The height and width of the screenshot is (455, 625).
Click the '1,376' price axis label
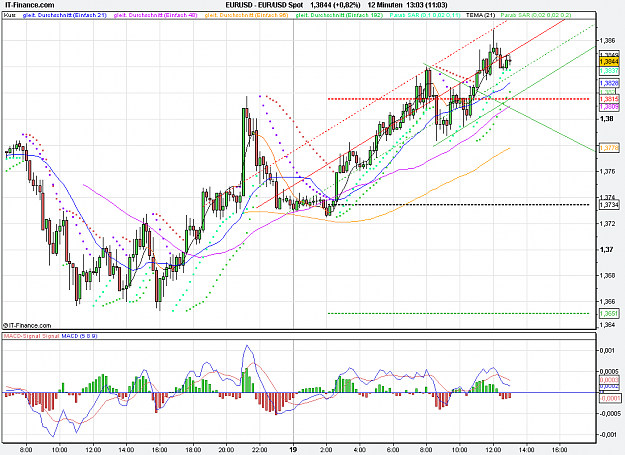[607, 171]
